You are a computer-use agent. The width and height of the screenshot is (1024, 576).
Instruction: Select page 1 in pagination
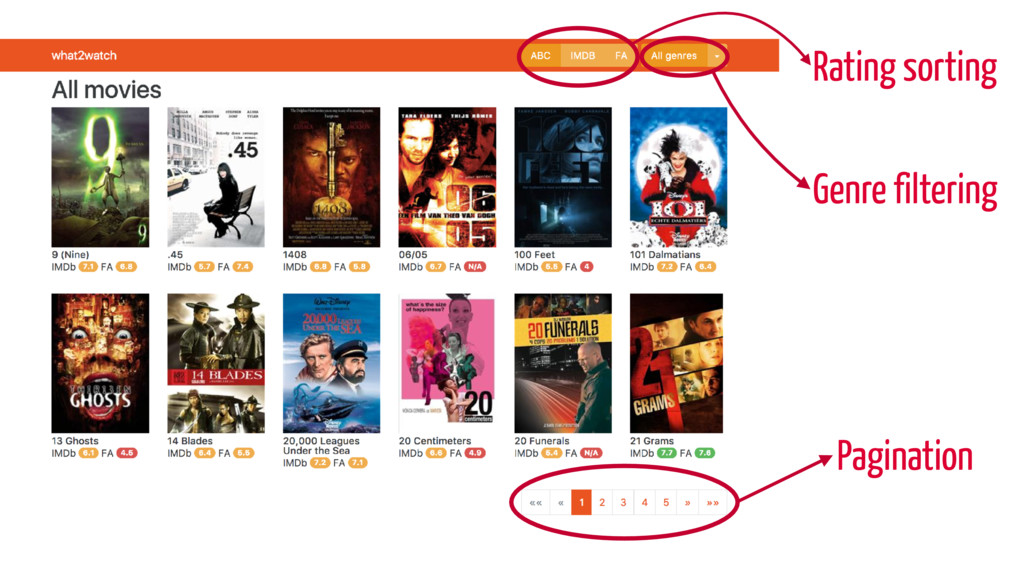(581, 502)
